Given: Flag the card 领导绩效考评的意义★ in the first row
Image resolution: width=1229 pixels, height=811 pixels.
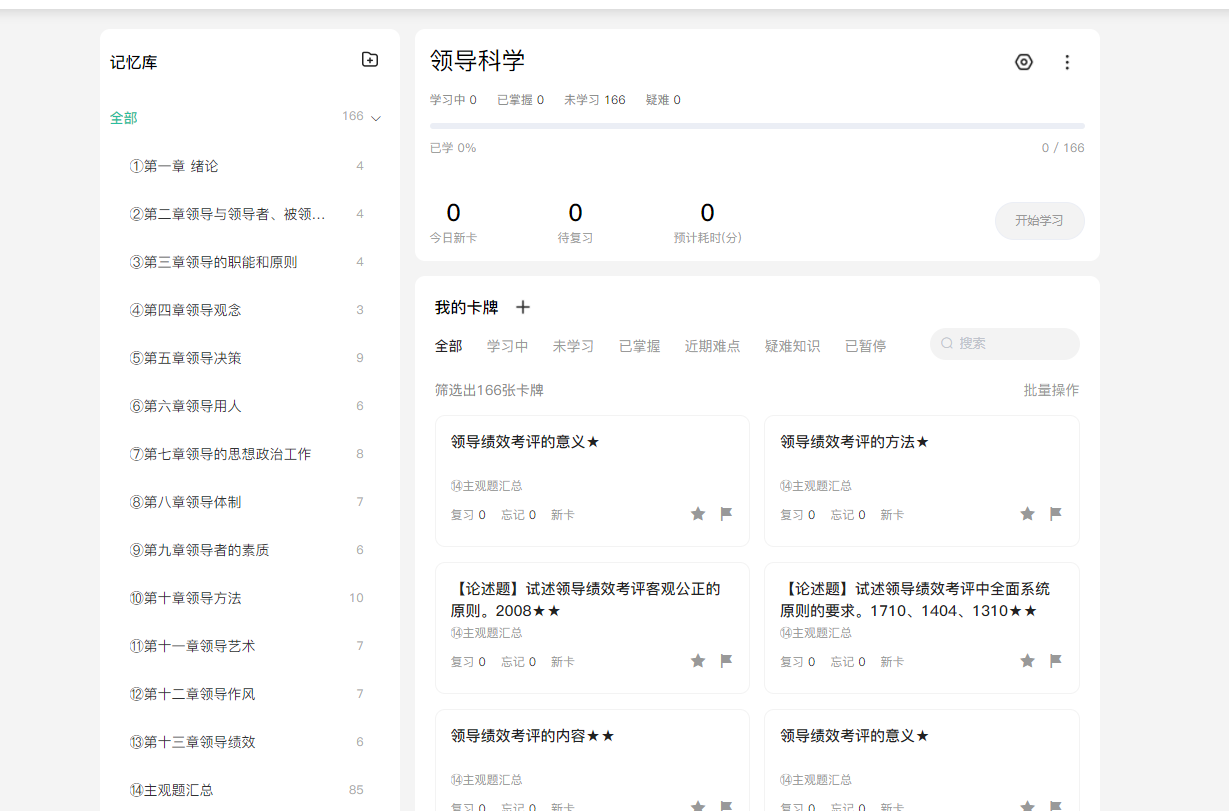Looking at the screenshot, I should coord(727,514).
